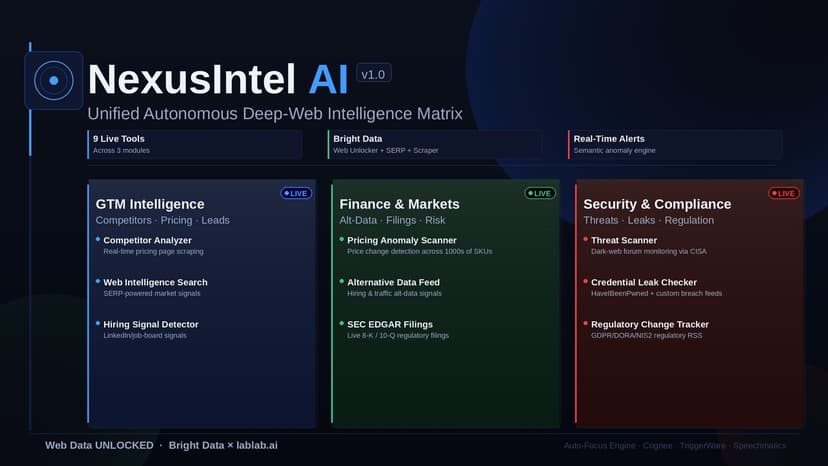Open Alternative Data Feed tool
828x466 pixels.
[x=393, y=282]
